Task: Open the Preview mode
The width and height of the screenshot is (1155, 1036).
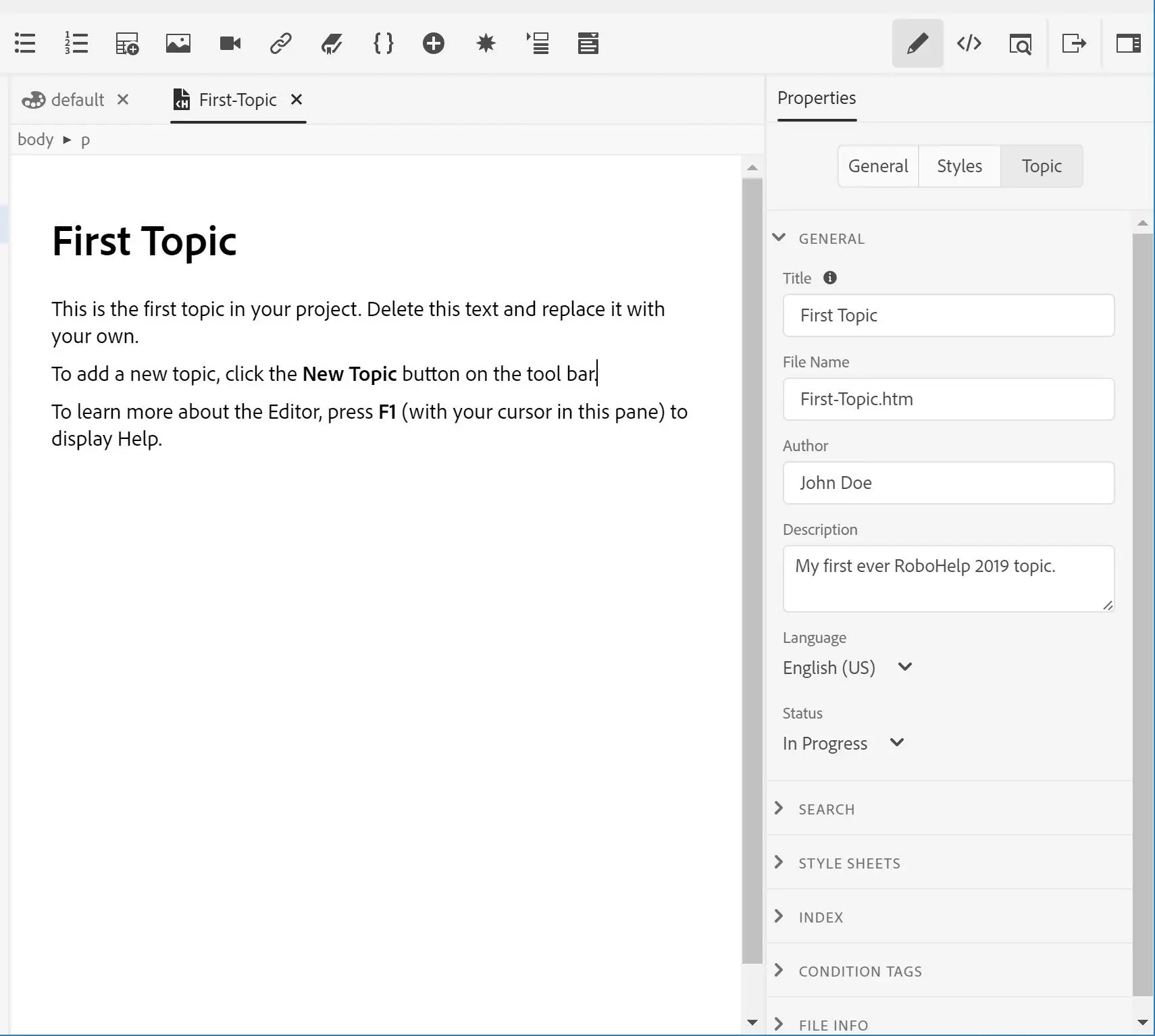Action: click(1020, 43)
